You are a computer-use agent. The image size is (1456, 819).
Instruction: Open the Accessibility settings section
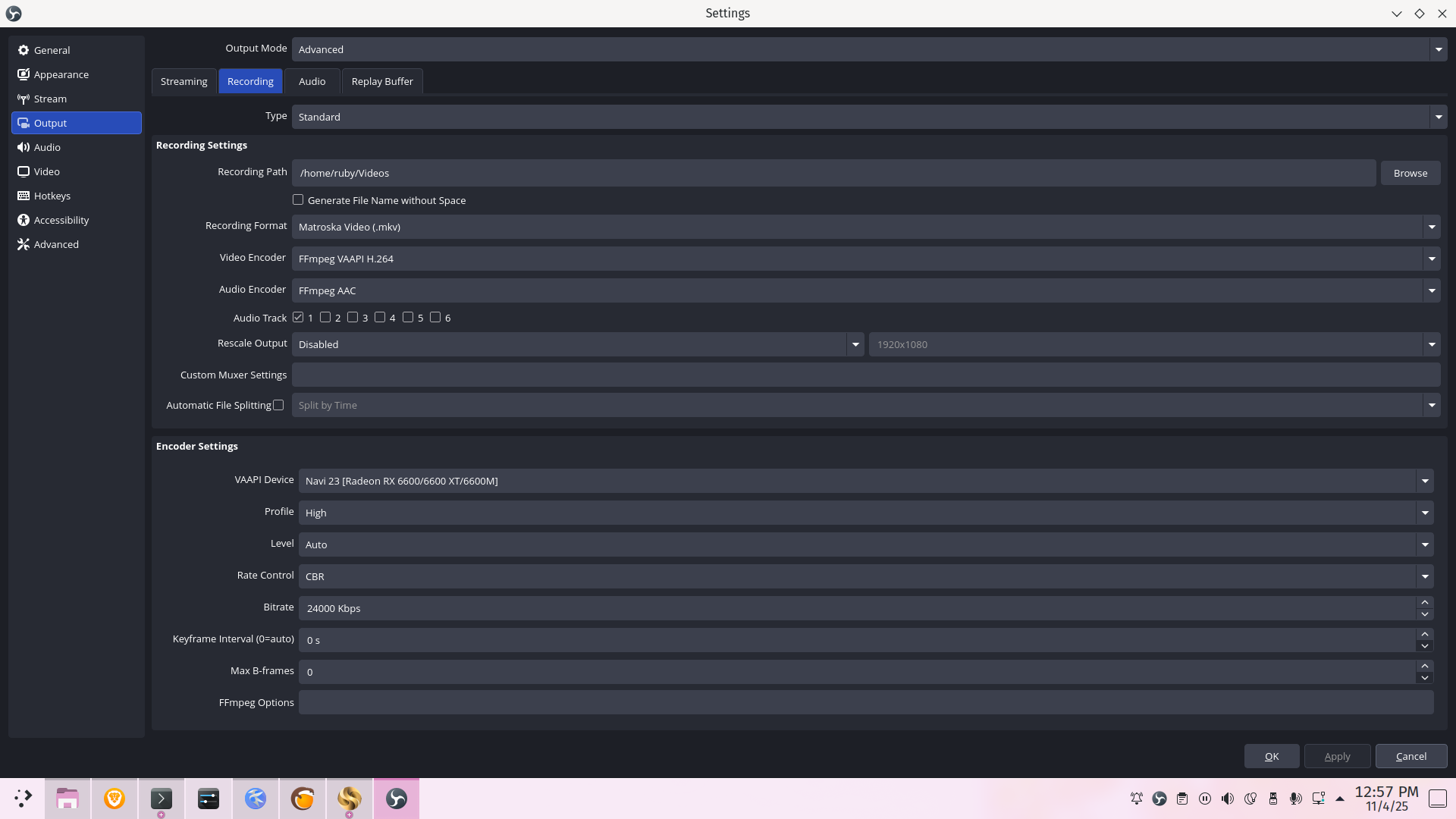tap(61, 220)
